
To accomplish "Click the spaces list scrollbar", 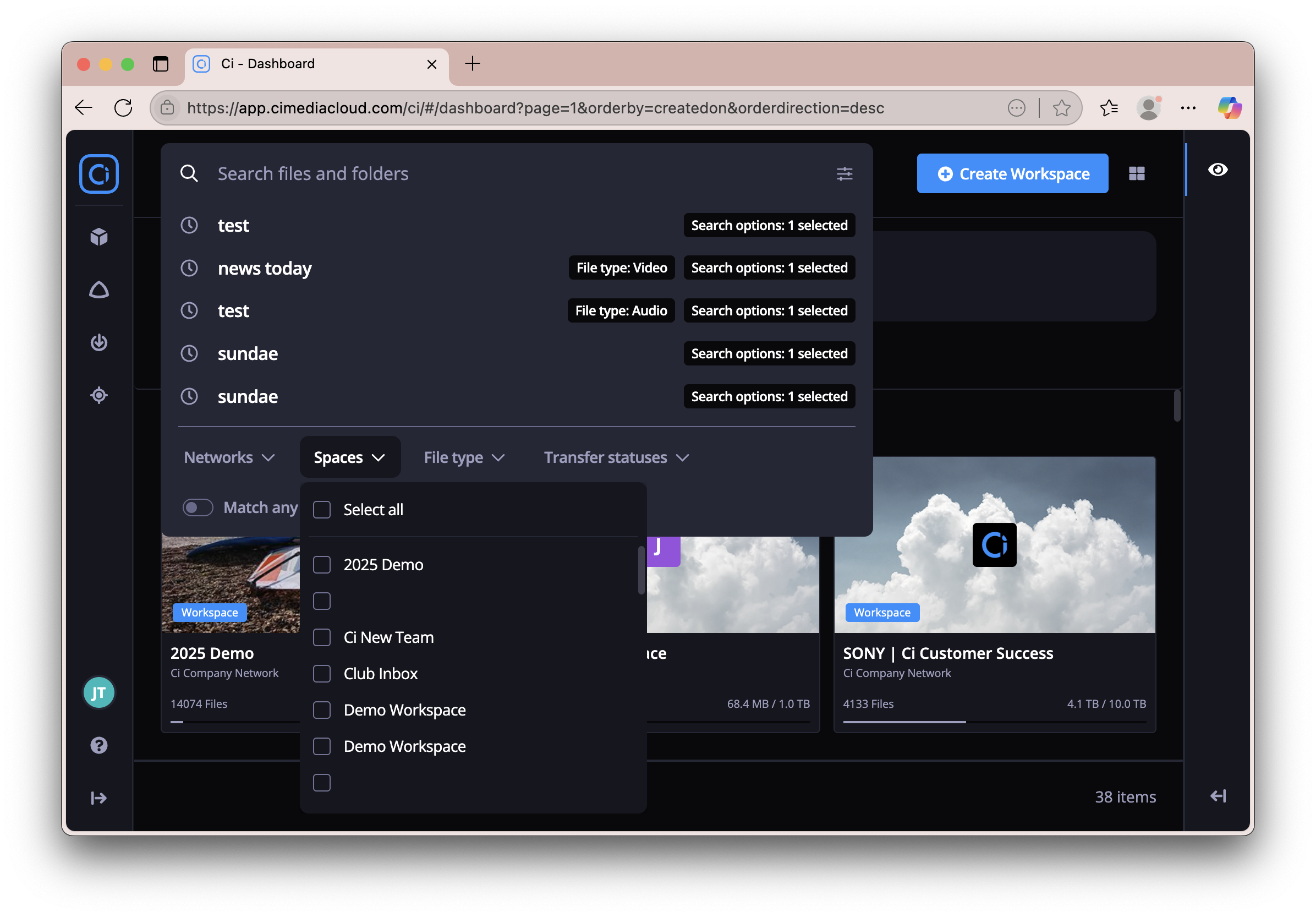I will coord(641,570).
